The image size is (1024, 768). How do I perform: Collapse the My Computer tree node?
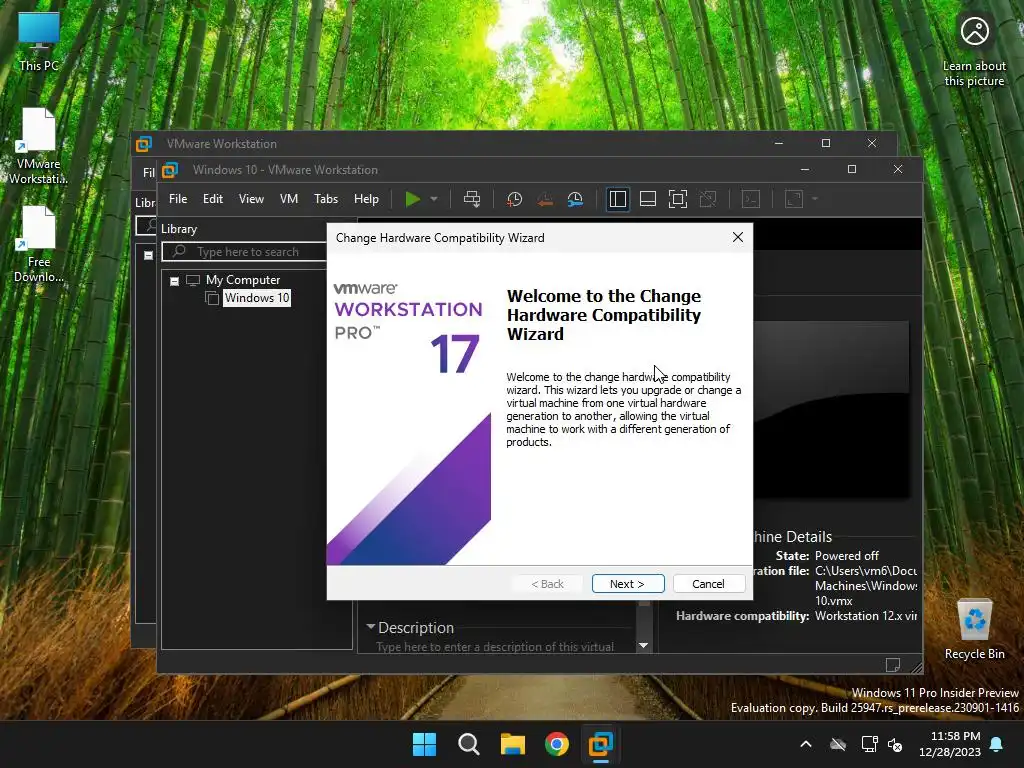coord(174,281)
